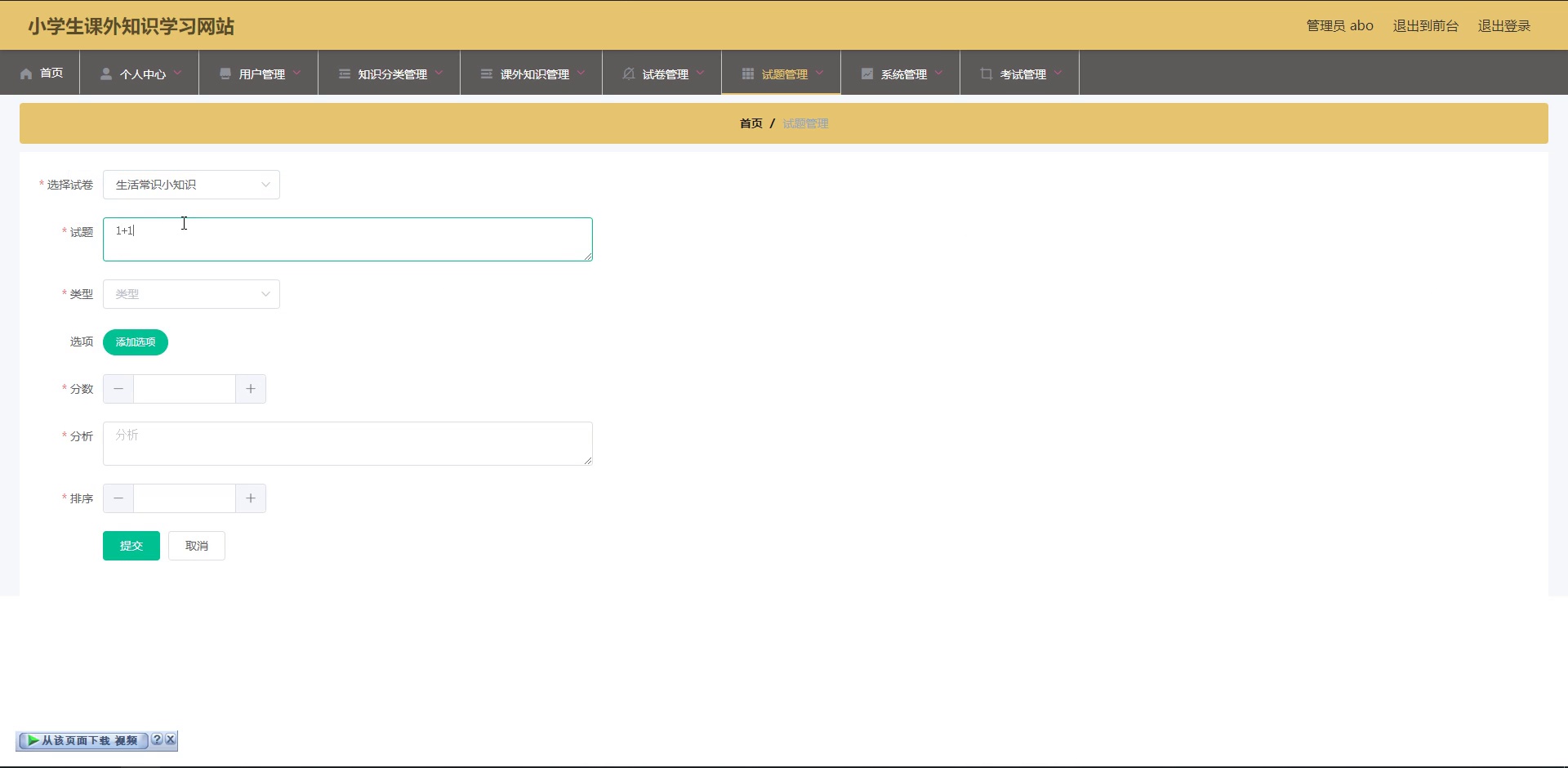Click the 从该页面下载视频 label
The image size is (1568, 768).
coord(90,740)
